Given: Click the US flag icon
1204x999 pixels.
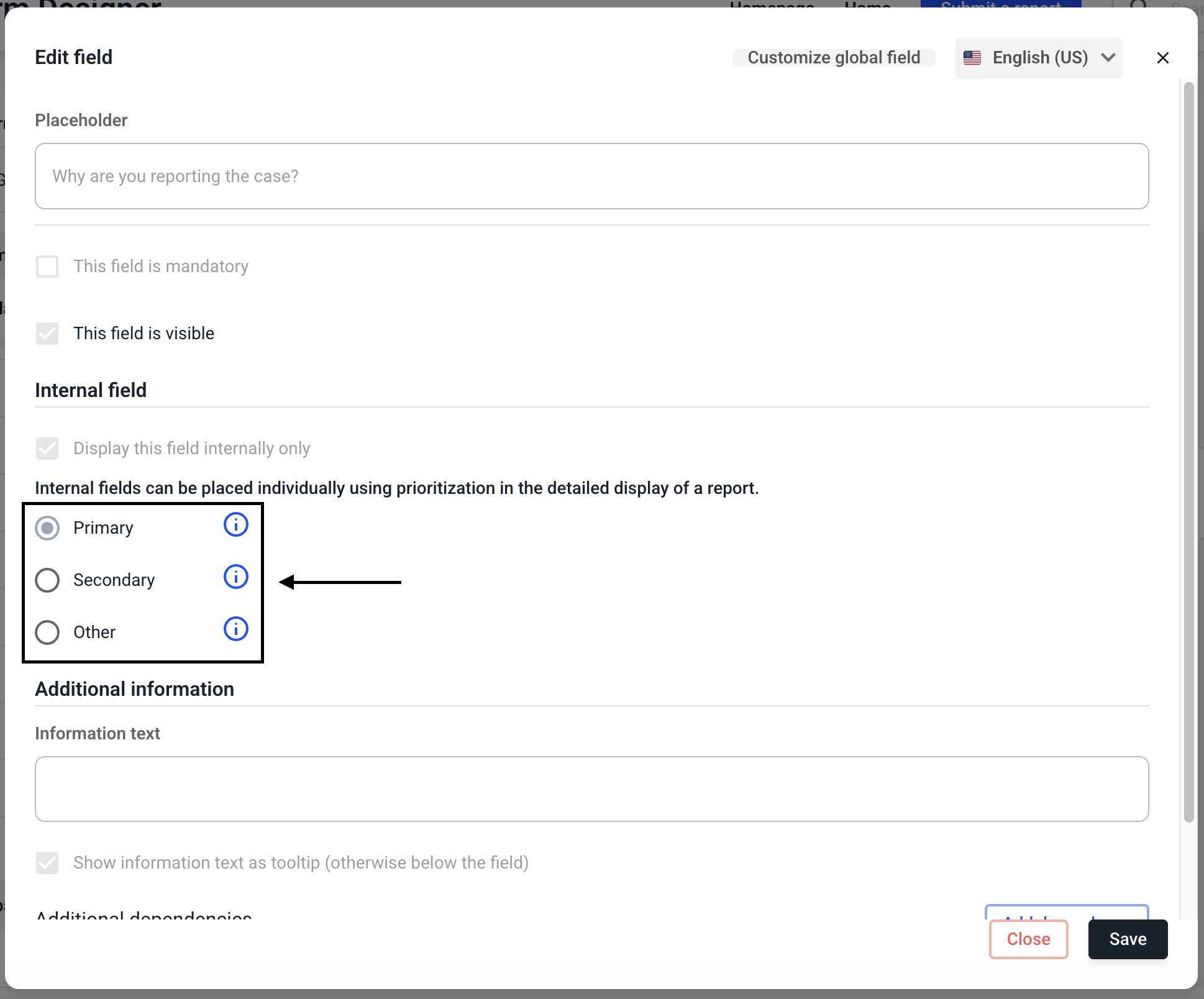Looking at the screenshot, I should pos(972,58).
